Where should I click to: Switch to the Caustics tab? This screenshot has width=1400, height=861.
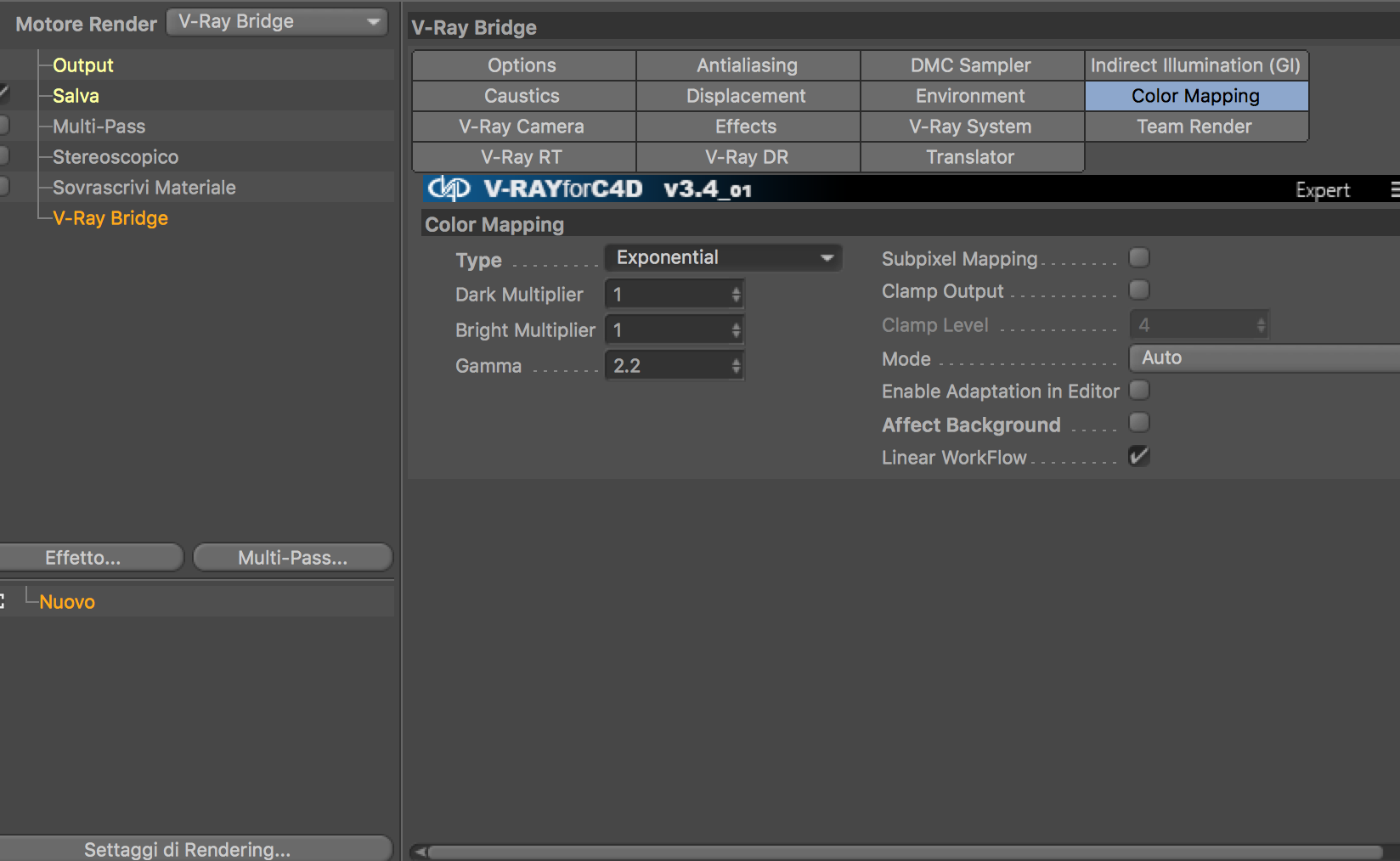tap(524, 96)
